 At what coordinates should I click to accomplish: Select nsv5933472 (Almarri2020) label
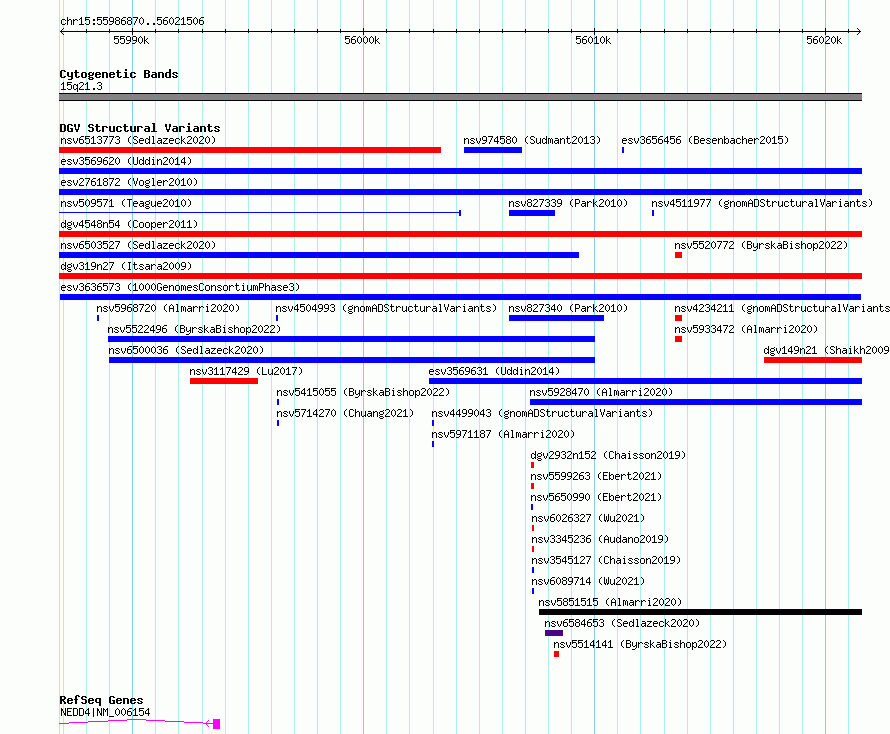[746, 329]
